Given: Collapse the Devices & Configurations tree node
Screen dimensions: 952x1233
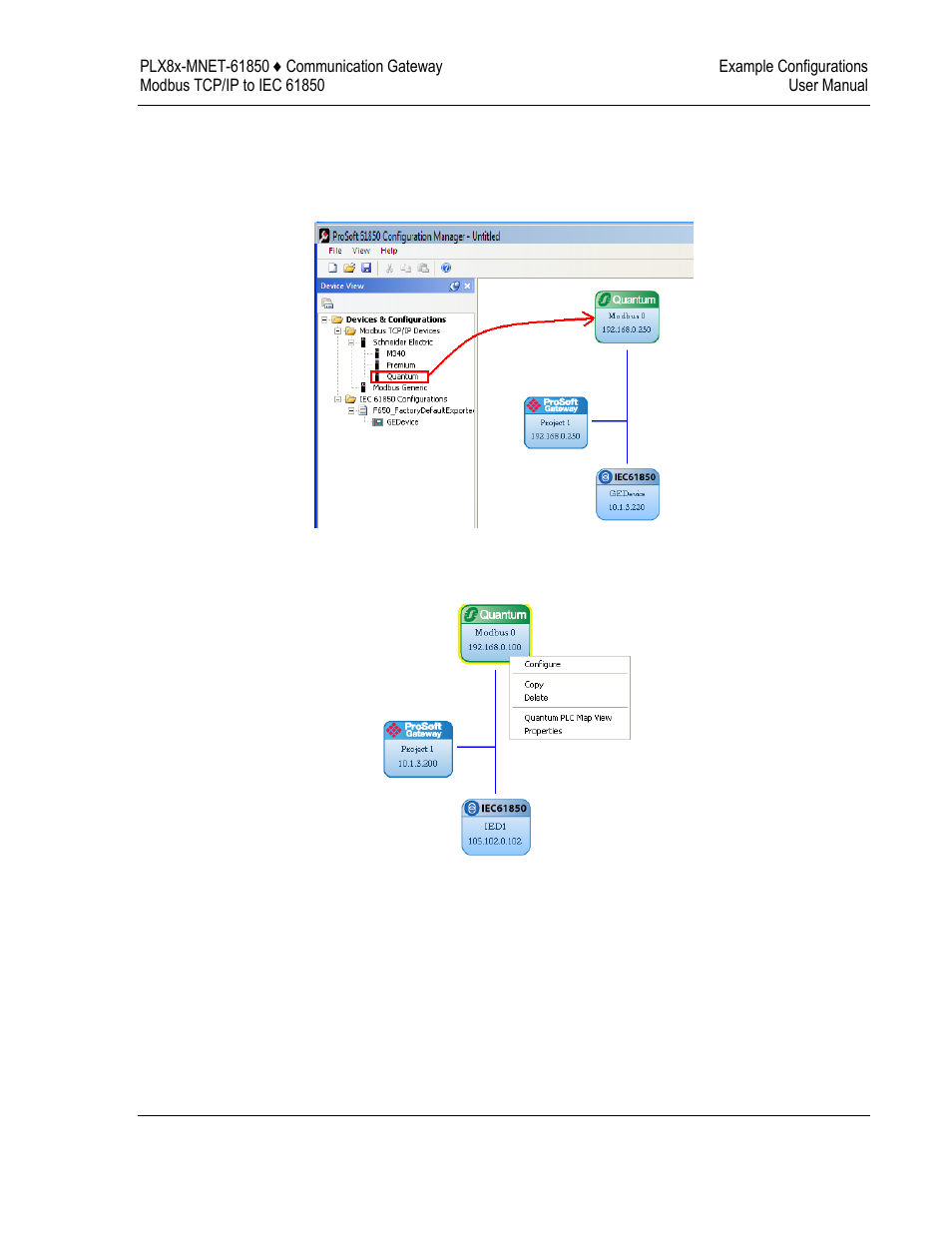Looking at the screenshot, I should click(x=324, y=320).
